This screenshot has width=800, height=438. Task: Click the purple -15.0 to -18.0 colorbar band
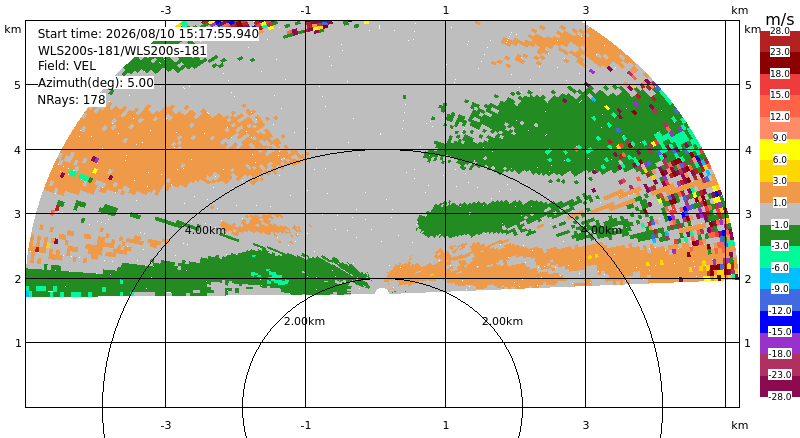tap(780, 344)
